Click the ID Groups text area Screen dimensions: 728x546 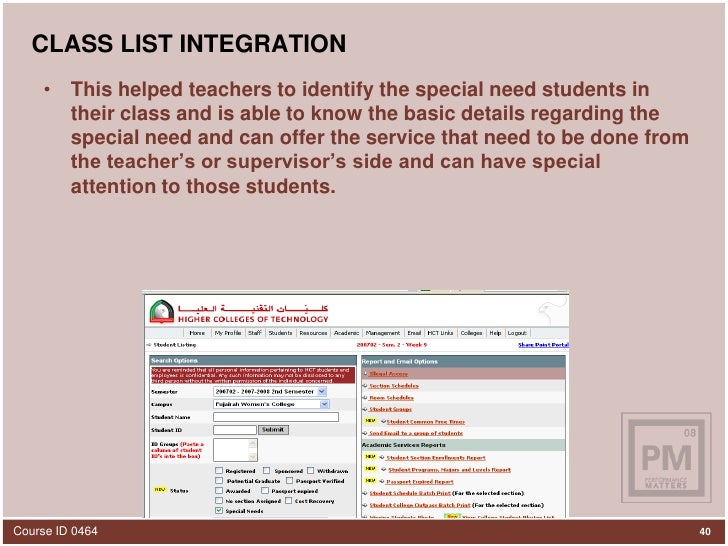click(235, 450)
